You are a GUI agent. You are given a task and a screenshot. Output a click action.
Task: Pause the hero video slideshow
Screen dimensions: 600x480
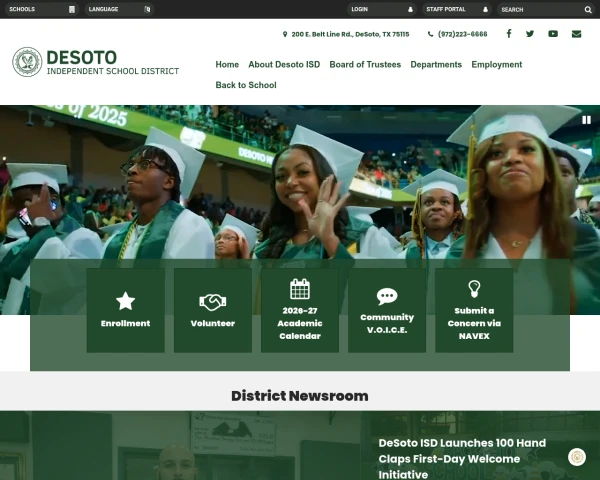pyautogui.click(x=586, y=120)
